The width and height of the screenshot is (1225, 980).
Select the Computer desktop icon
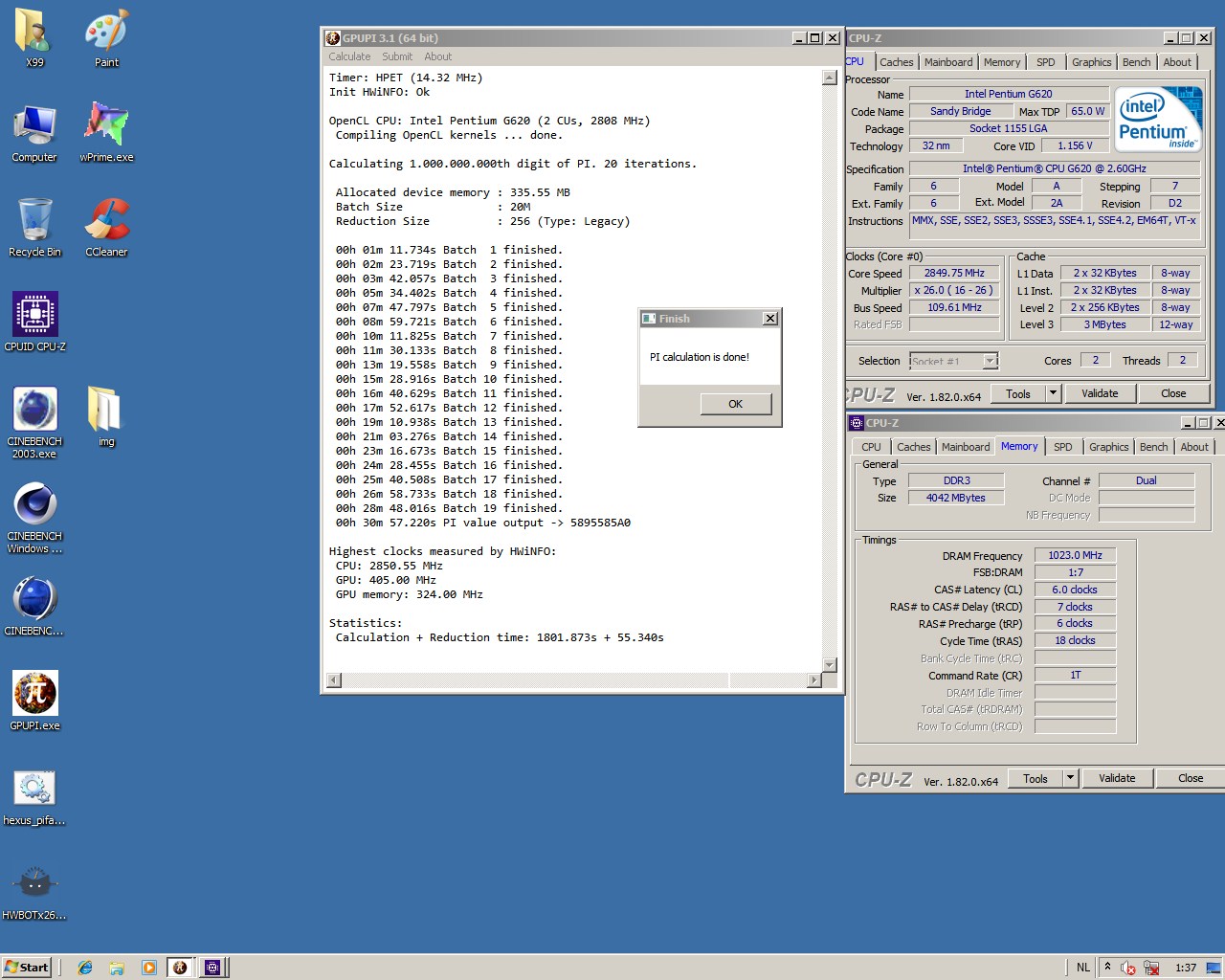(x=34, y=133)
